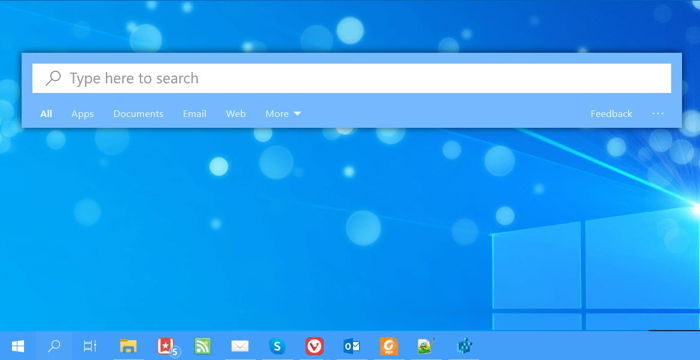The image size is (700, 360).
Task: Launch File Explorer from the taskbar
Action: click(128, 346)
